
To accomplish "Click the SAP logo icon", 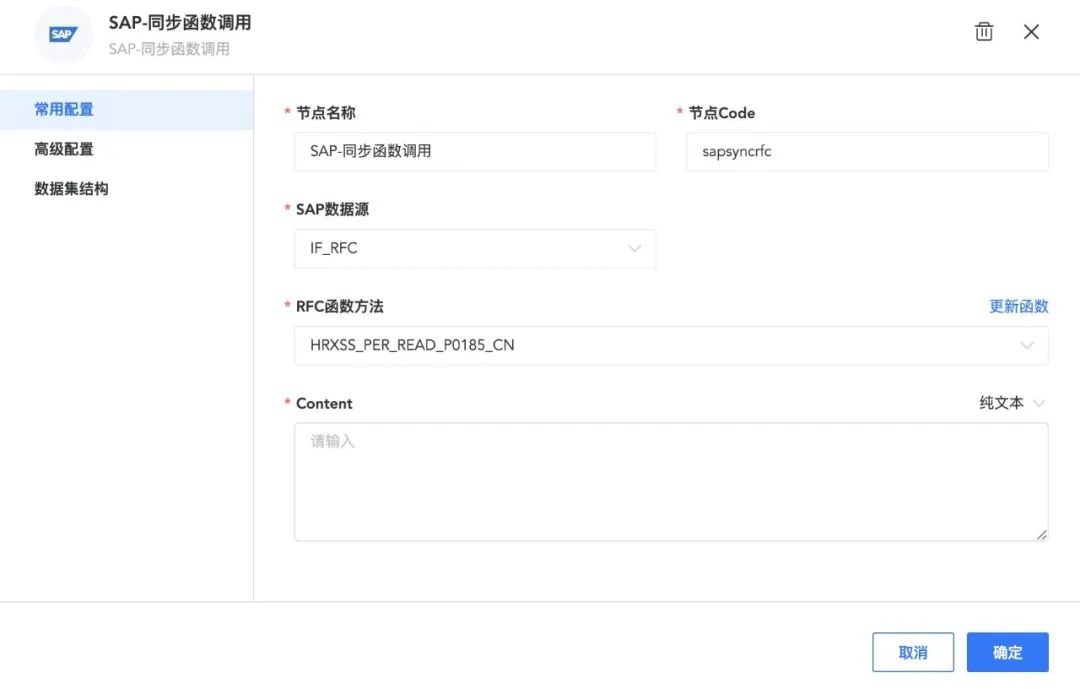I will pos(63,34).
